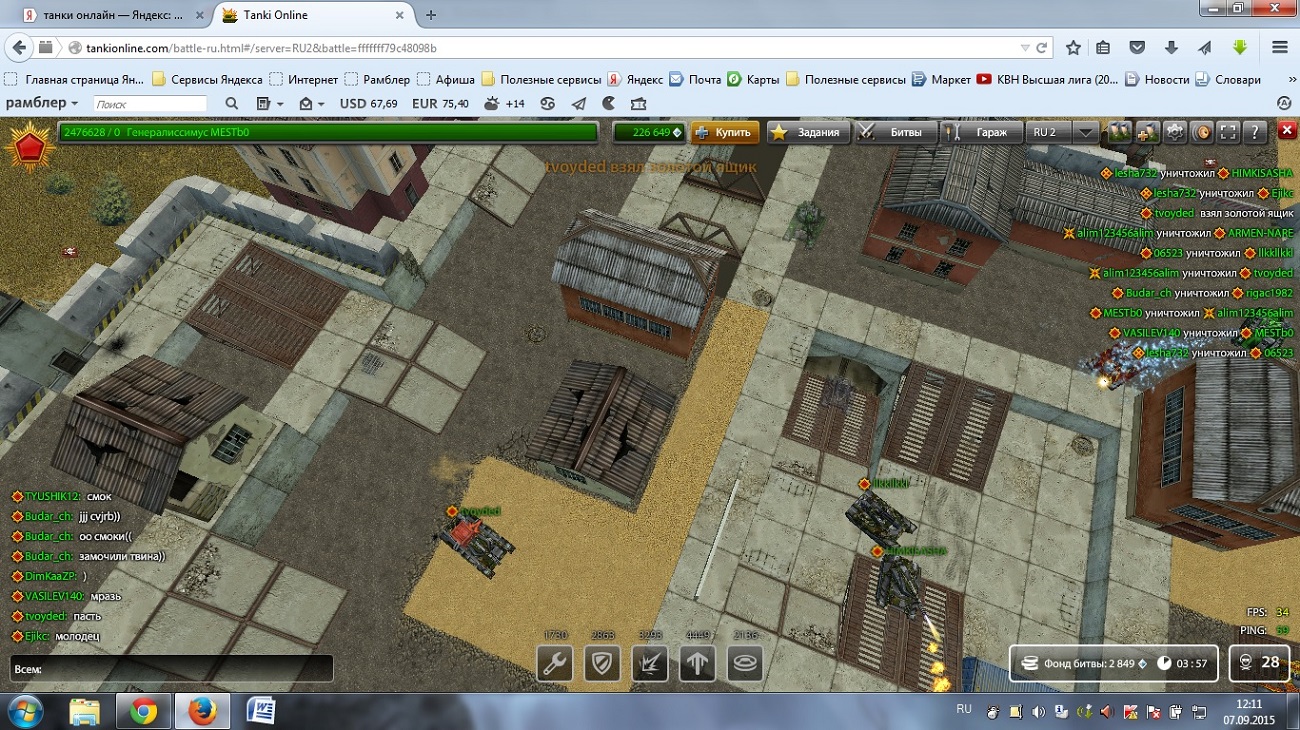Open the Почта bookmark
The height and width of the screenshot is (730, 1300).
click(x=695, y=79)
